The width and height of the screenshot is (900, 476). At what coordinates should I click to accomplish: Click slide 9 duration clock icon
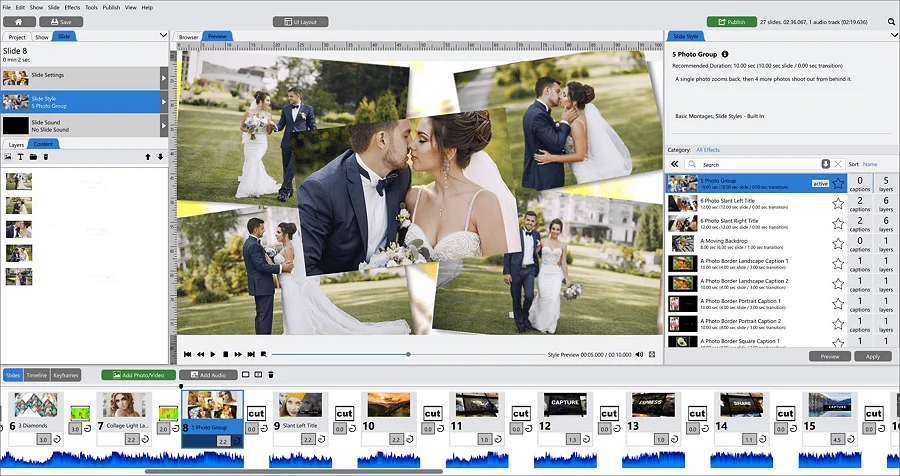click(x=322, y=439)
